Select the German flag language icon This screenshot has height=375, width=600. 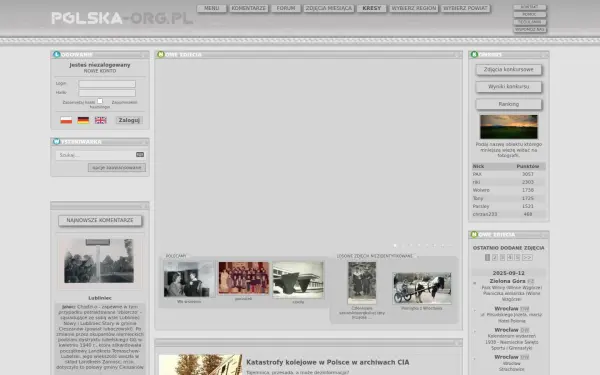pyautogui.click(x=83, y=120)
